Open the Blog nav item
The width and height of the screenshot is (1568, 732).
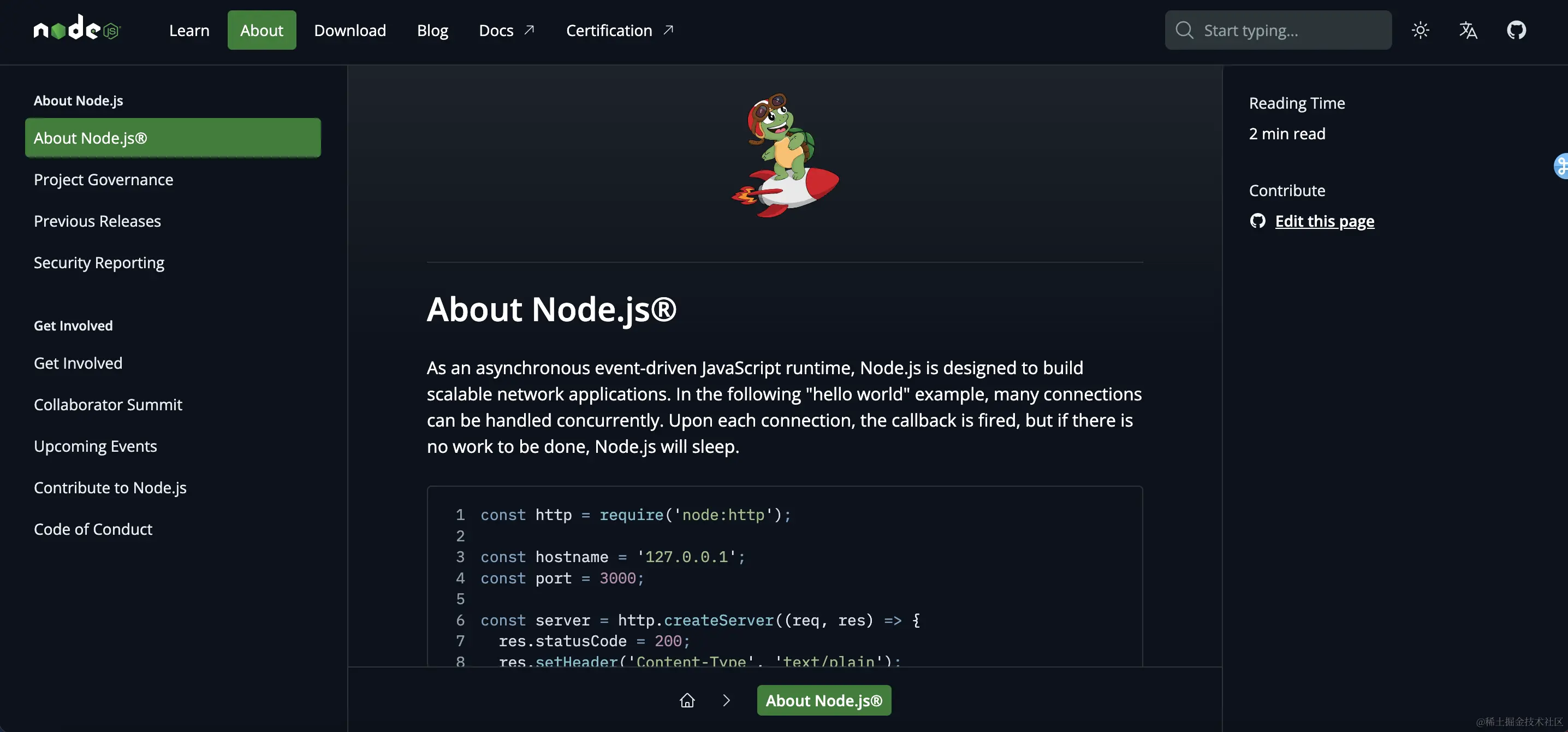click(x=432, y=30)
